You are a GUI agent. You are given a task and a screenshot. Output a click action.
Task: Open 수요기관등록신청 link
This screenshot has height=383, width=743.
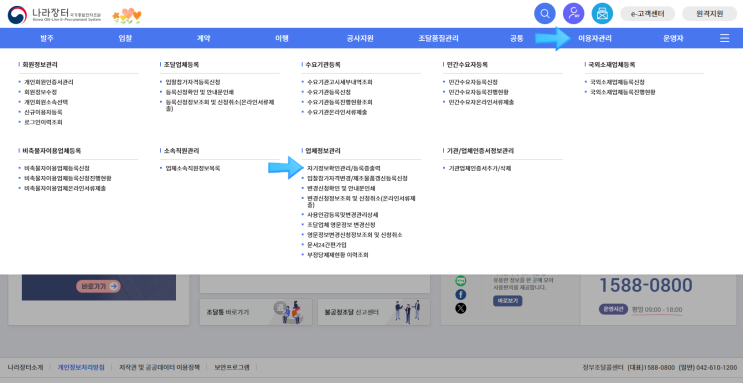(329, 92)
